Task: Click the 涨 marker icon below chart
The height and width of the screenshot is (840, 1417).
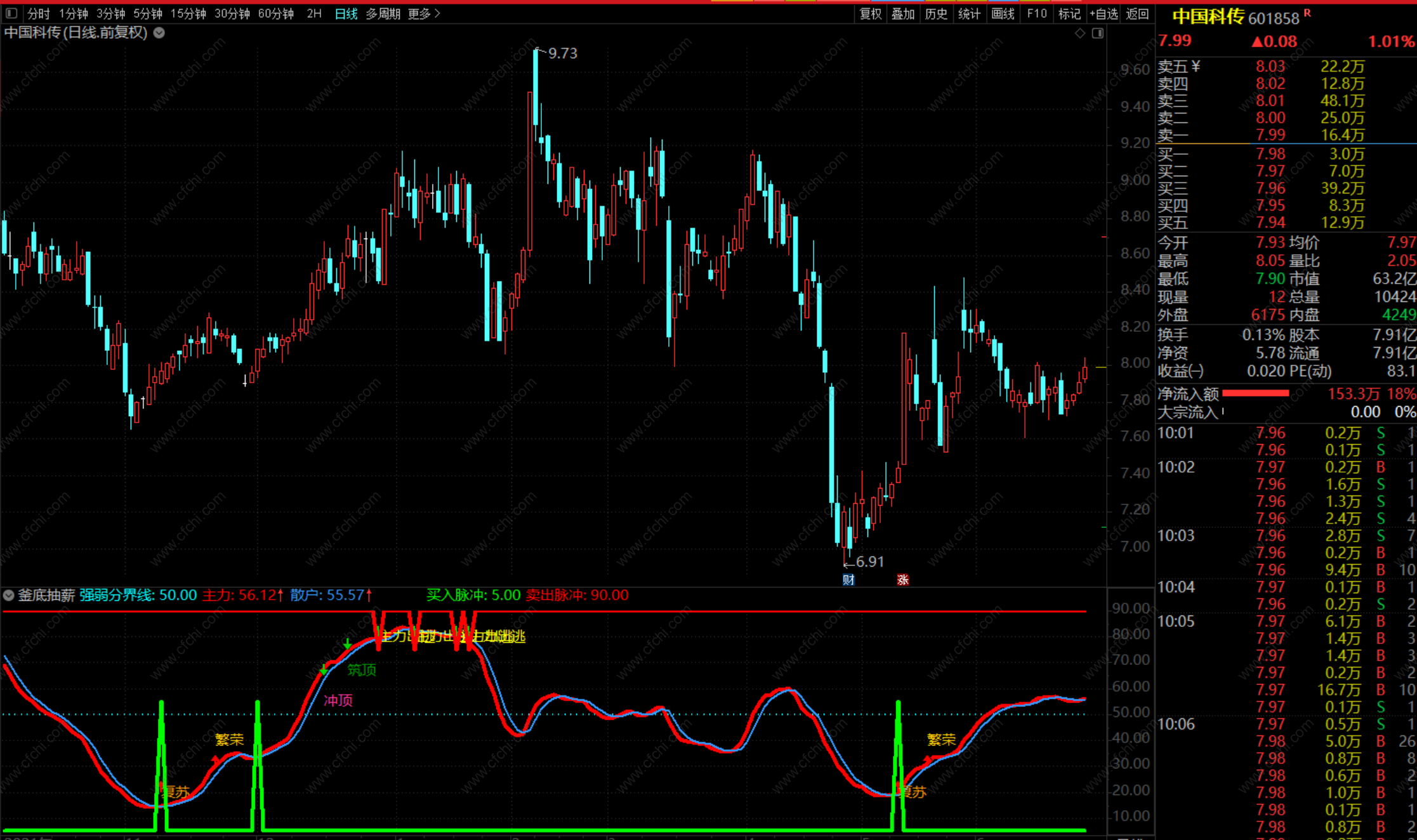Action: click(x=903, y=579)
